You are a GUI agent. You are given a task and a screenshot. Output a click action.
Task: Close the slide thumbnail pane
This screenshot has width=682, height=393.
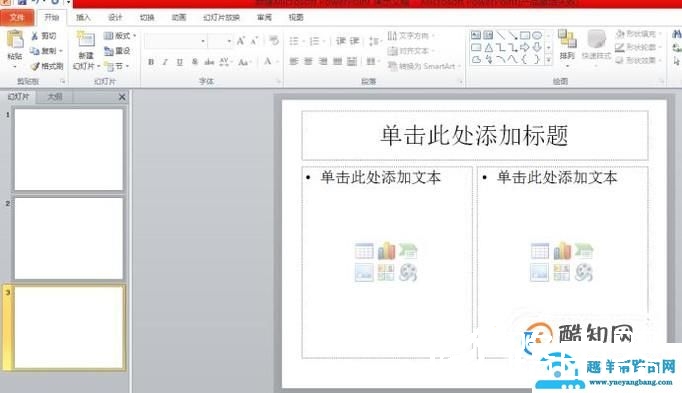(122, 97)
